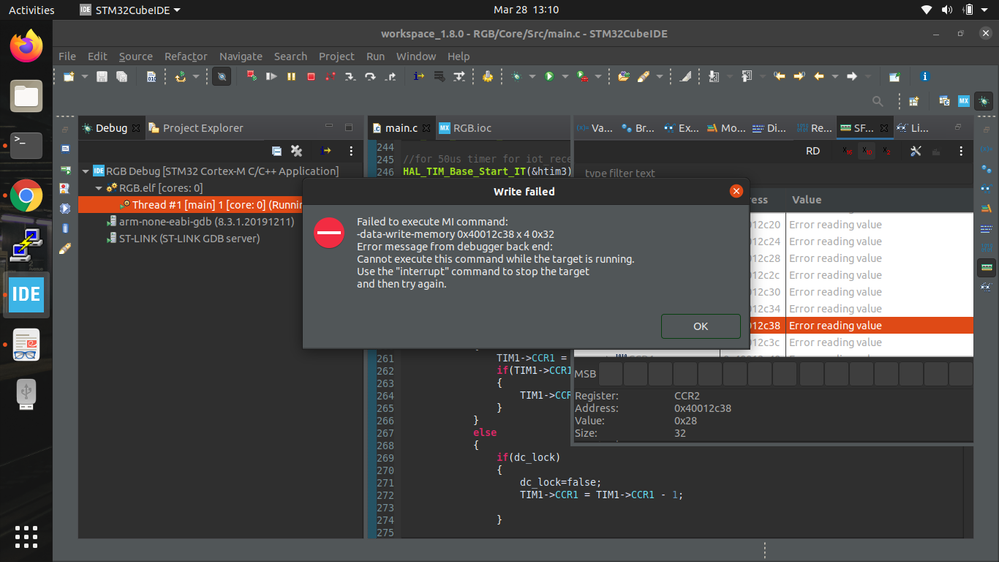Open the SFR view three-dot menu

961,151
